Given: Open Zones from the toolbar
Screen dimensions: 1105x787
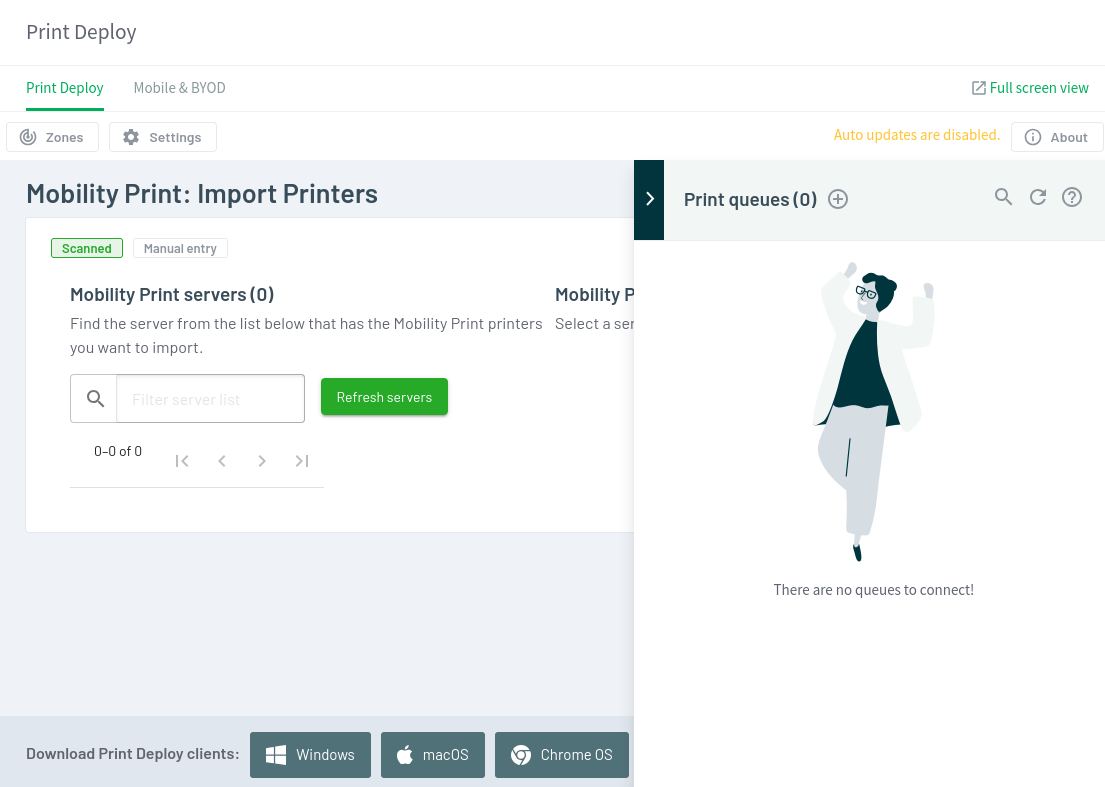Looking at the screenshot, I should point(52,137).
